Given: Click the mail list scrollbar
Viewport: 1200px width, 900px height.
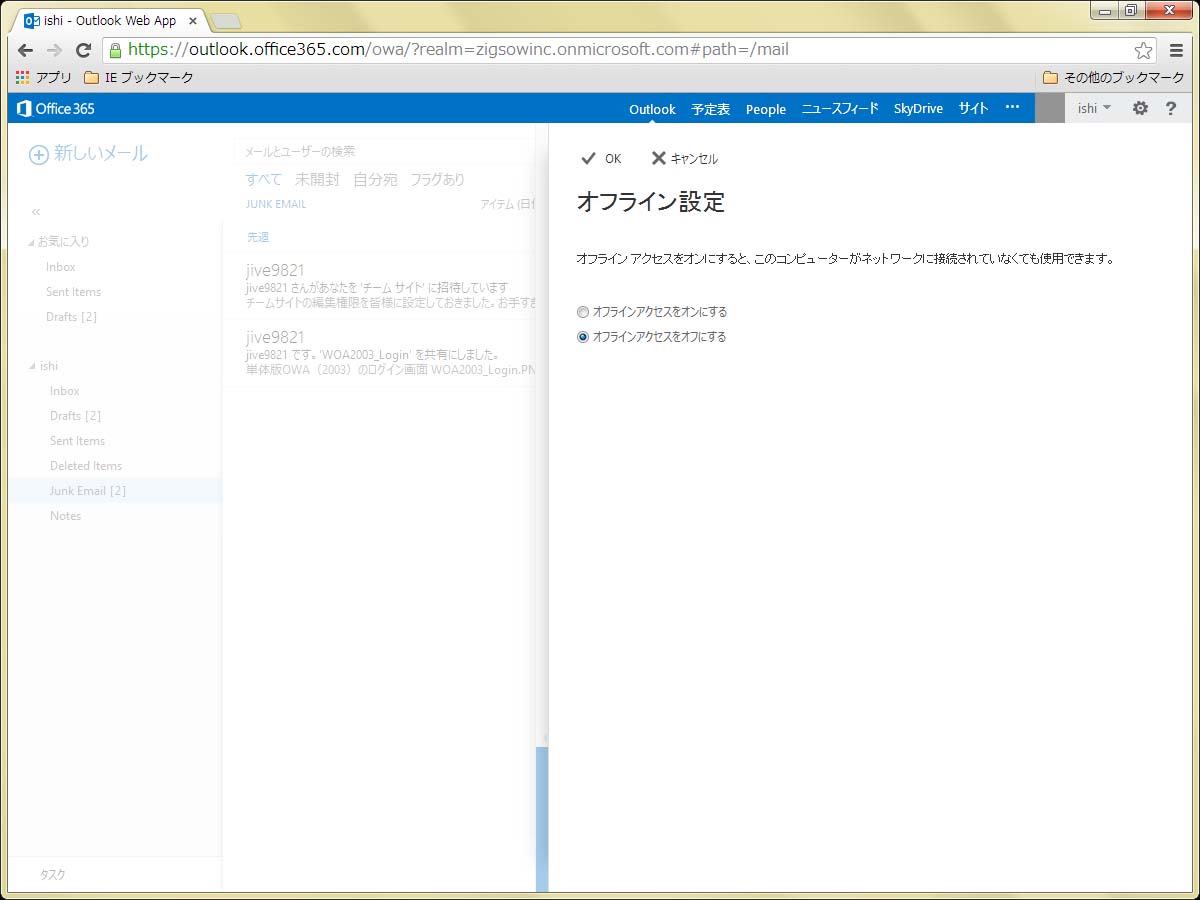Looking at the screenshot, I should [542, 819].
